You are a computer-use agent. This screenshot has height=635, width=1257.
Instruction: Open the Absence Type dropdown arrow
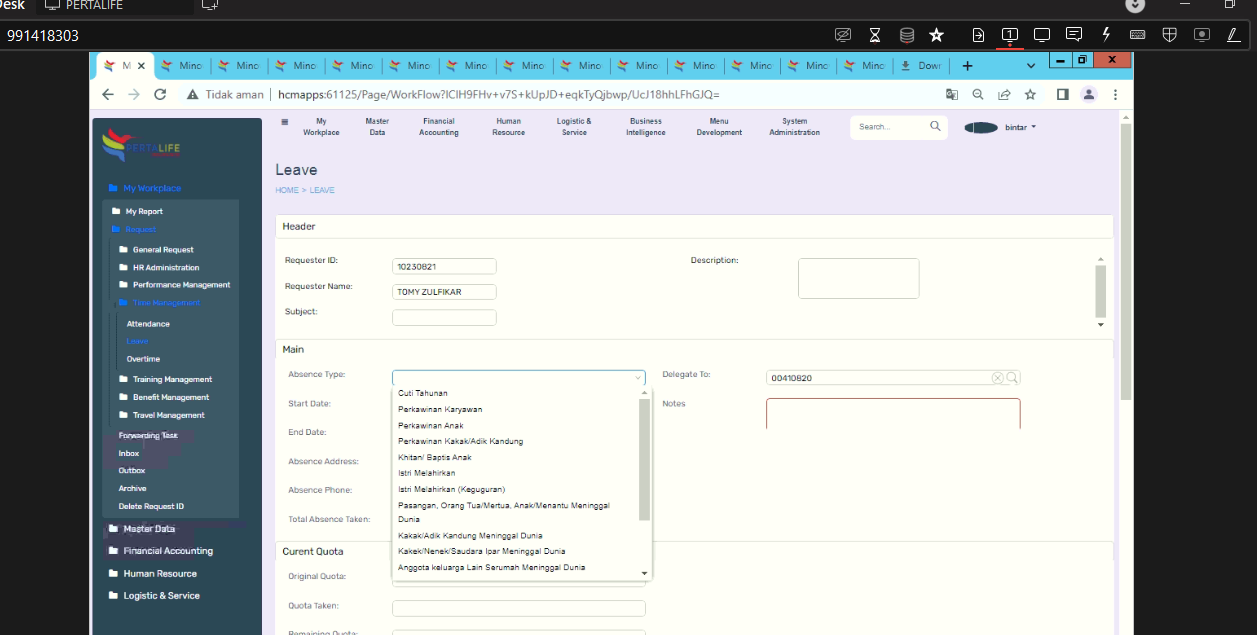pos(637,378)
